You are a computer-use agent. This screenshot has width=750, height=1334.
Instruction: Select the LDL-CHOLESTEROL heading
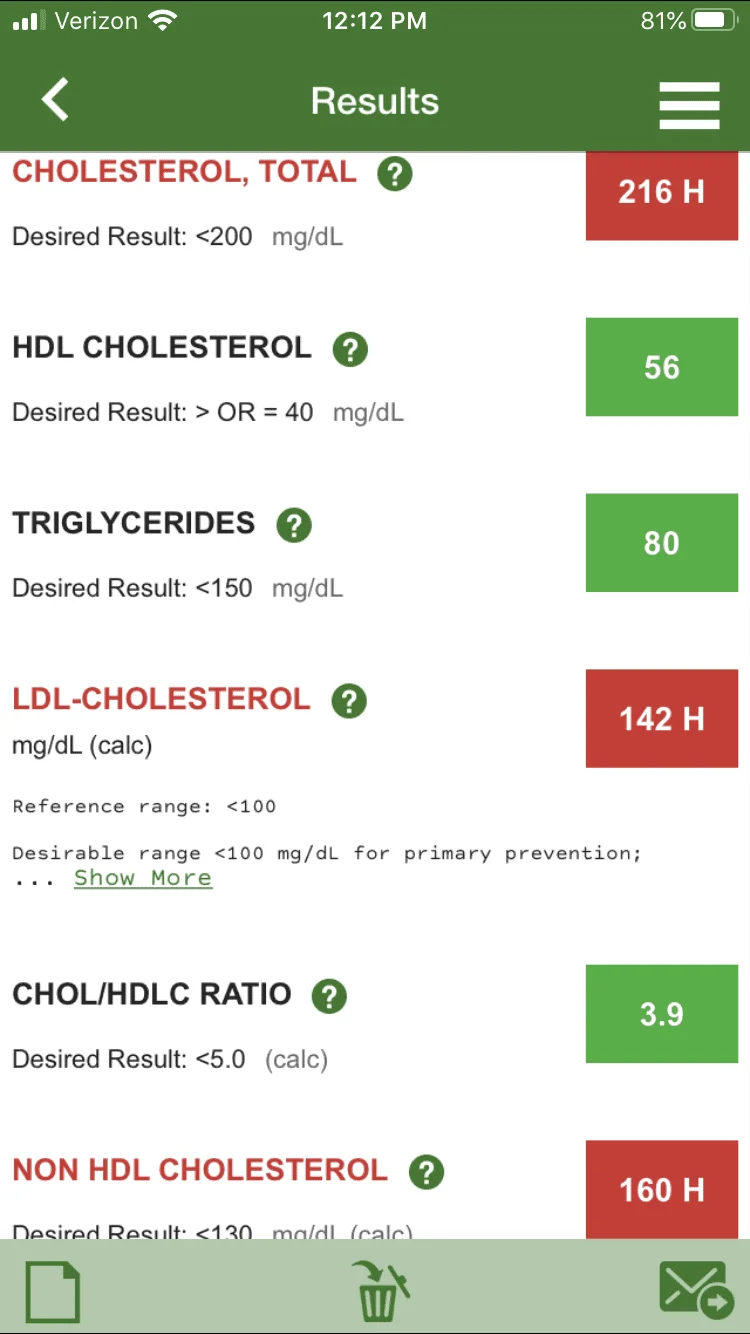pyautogui.click(x=162, y=699)
